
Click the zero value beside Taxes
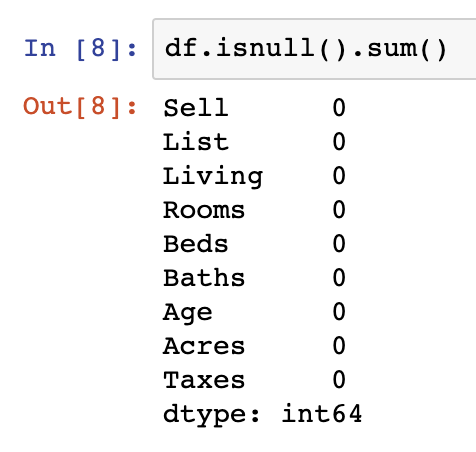point(339,380)
